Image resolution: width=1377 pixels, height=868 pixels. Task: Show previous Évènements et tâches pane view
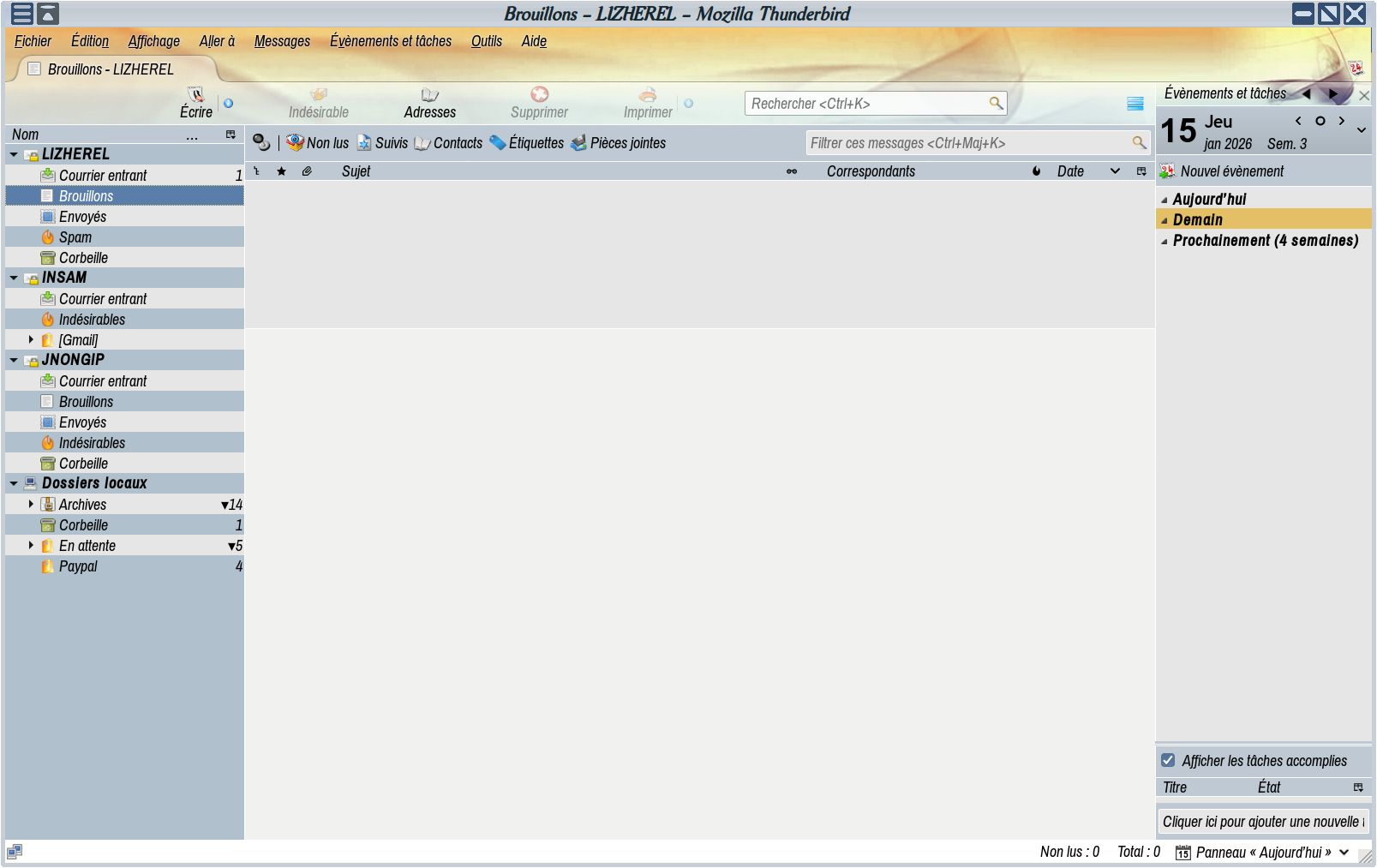pyautogui.click(x=1307, y=93)
